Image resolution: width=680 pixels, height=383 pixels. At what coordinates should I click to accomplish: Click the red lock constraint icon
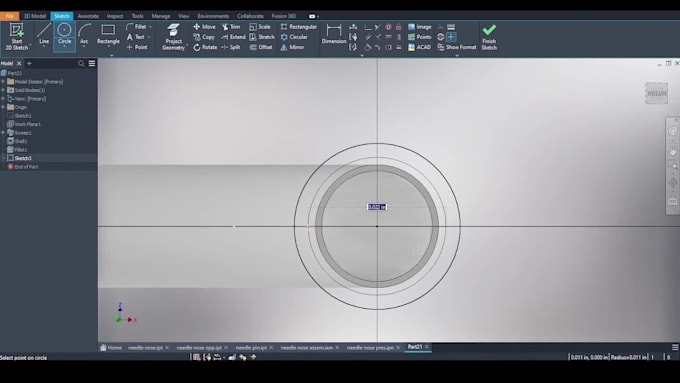point(399,27)
